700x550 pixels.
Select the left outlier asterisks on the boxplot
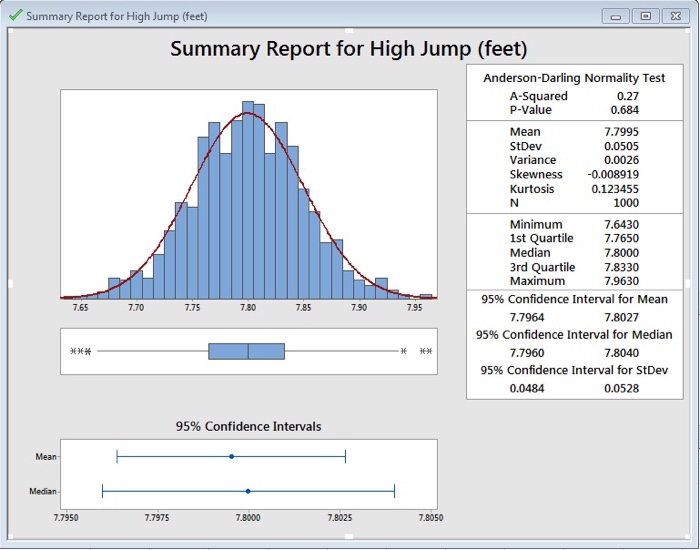(x=80, y=351)
